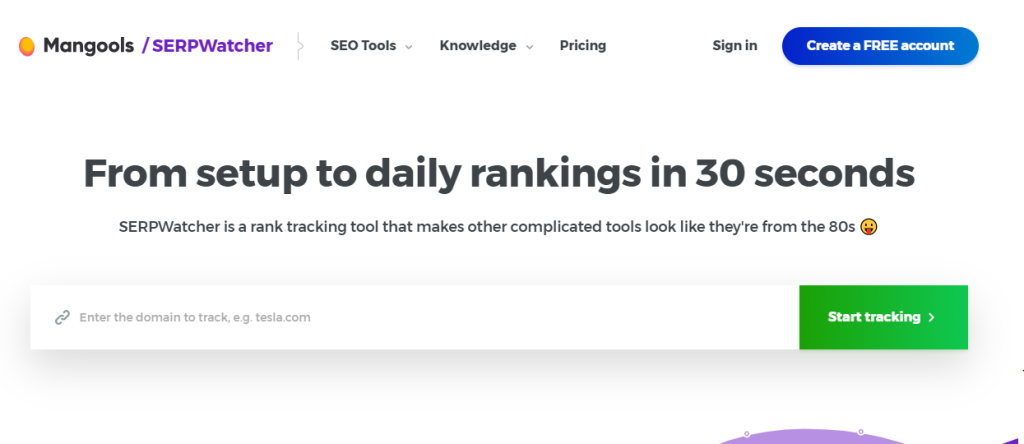Click the tongue-out emoji after 80s

869,227
